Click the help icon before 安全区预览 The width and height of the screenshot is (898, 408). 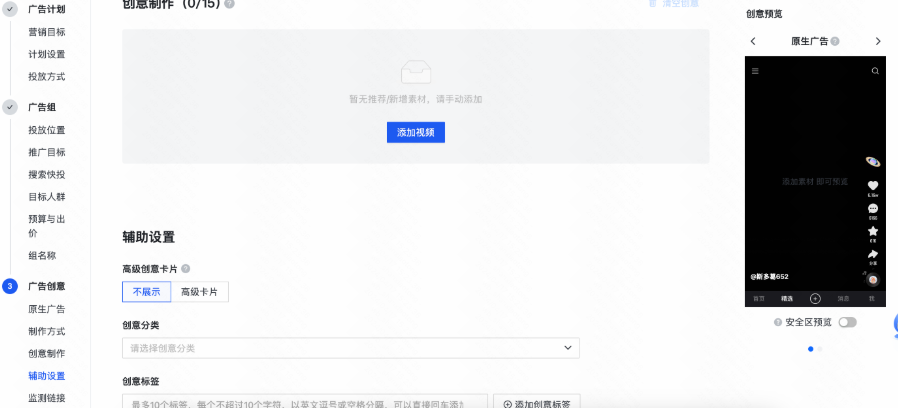778,322
